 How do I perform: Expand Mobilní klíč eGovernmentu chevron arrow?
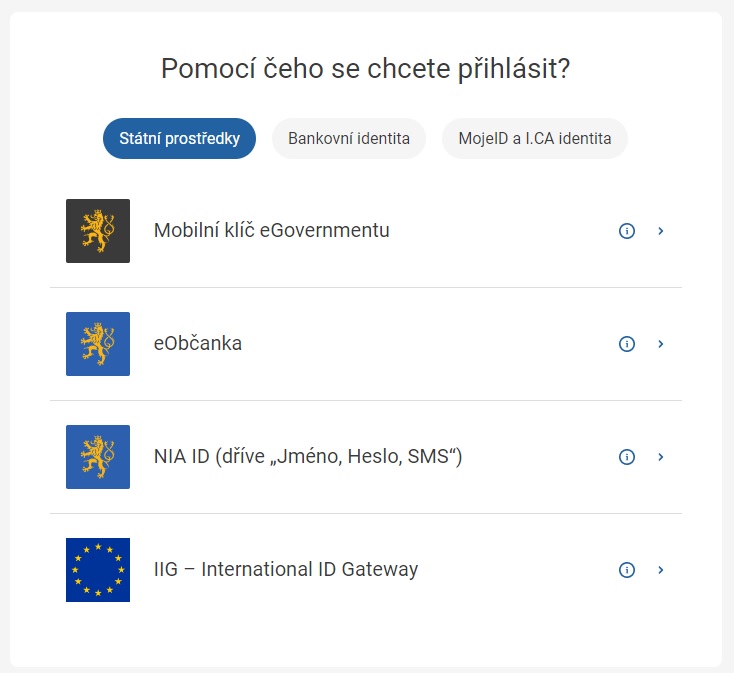pyautogui.click(x=661, y=231)
